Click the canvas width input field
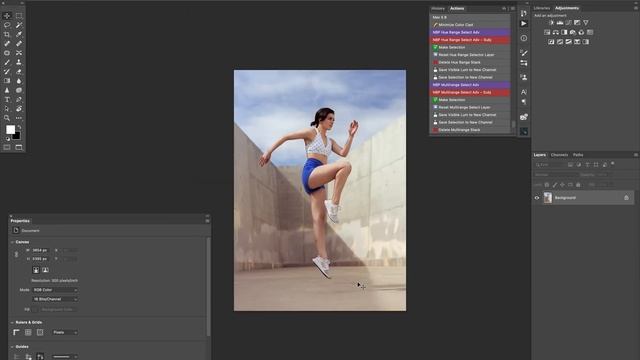The image size is (640, 360). coord(40,250)
